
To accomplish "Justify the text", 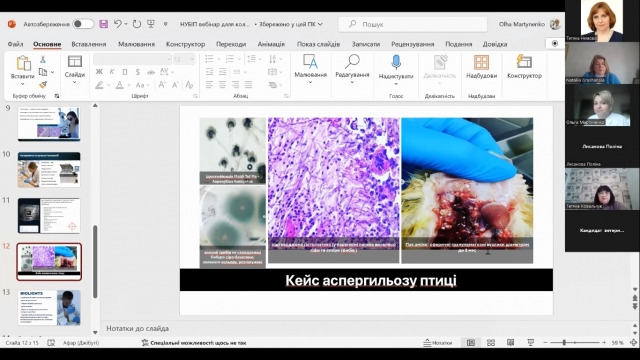I will pyautogui.click(x=249, y=85).
